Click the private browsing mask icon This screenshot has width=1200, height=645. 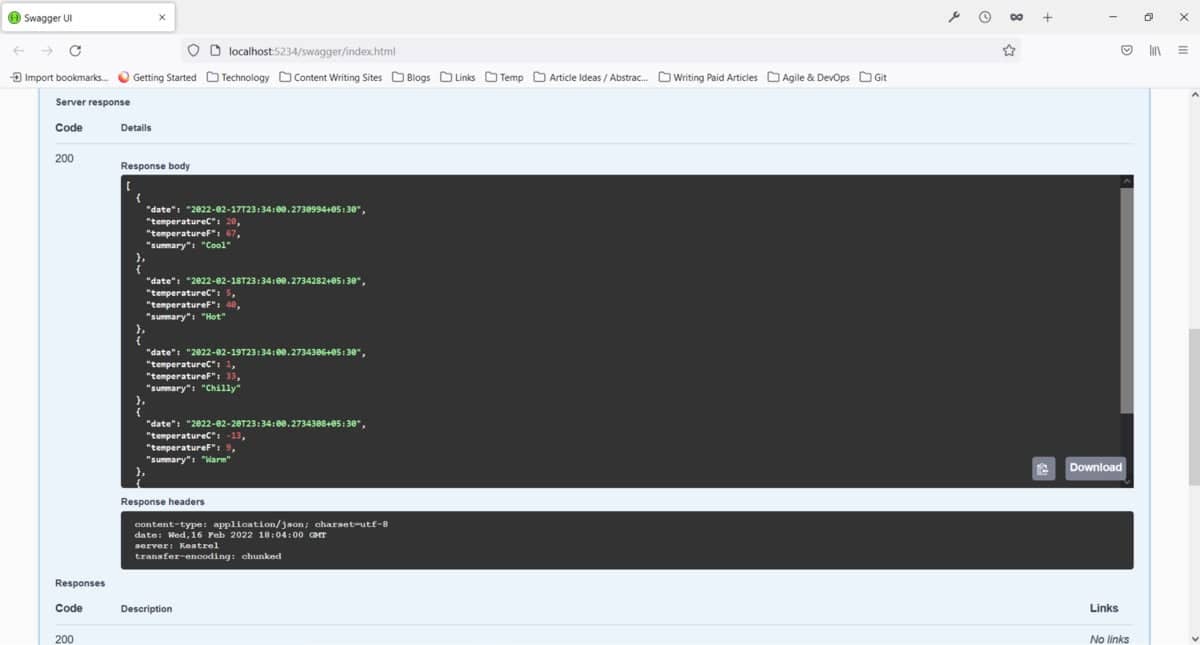[x=1016, y=17]
